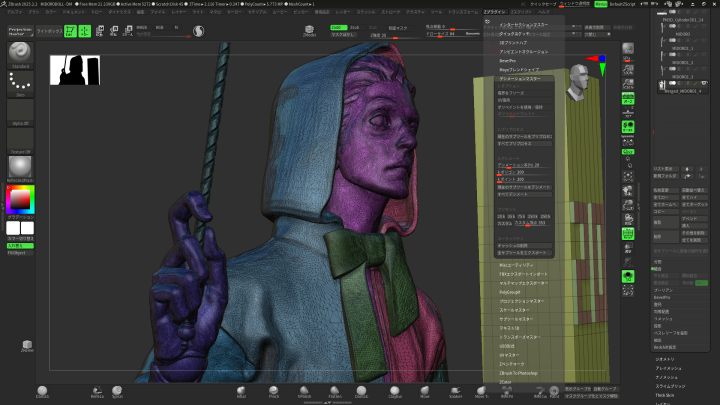Expand the BevelPro plugin section
The width and height of the screenshot is (720, 405).
pos(507,61)
